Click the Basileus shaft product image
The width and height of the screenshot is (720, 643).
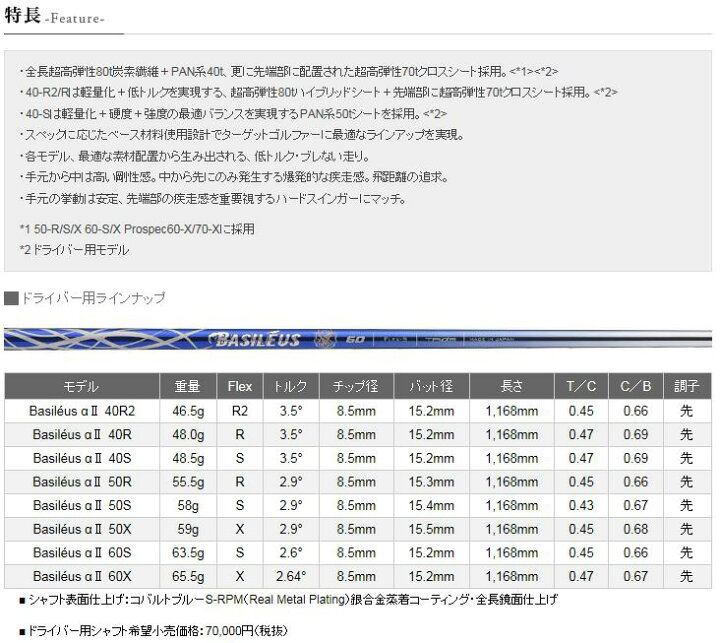tap(358, 339)
